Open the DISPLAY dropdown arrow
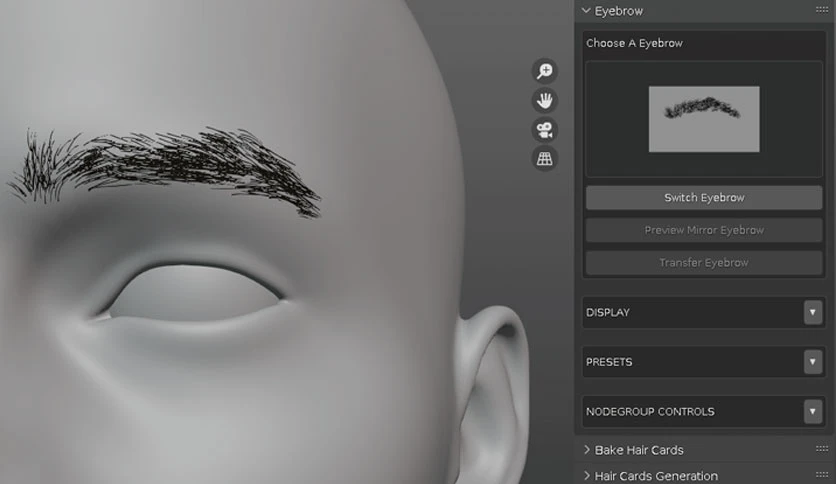Screen dimensions: 836x484 [x=813, y=312]
